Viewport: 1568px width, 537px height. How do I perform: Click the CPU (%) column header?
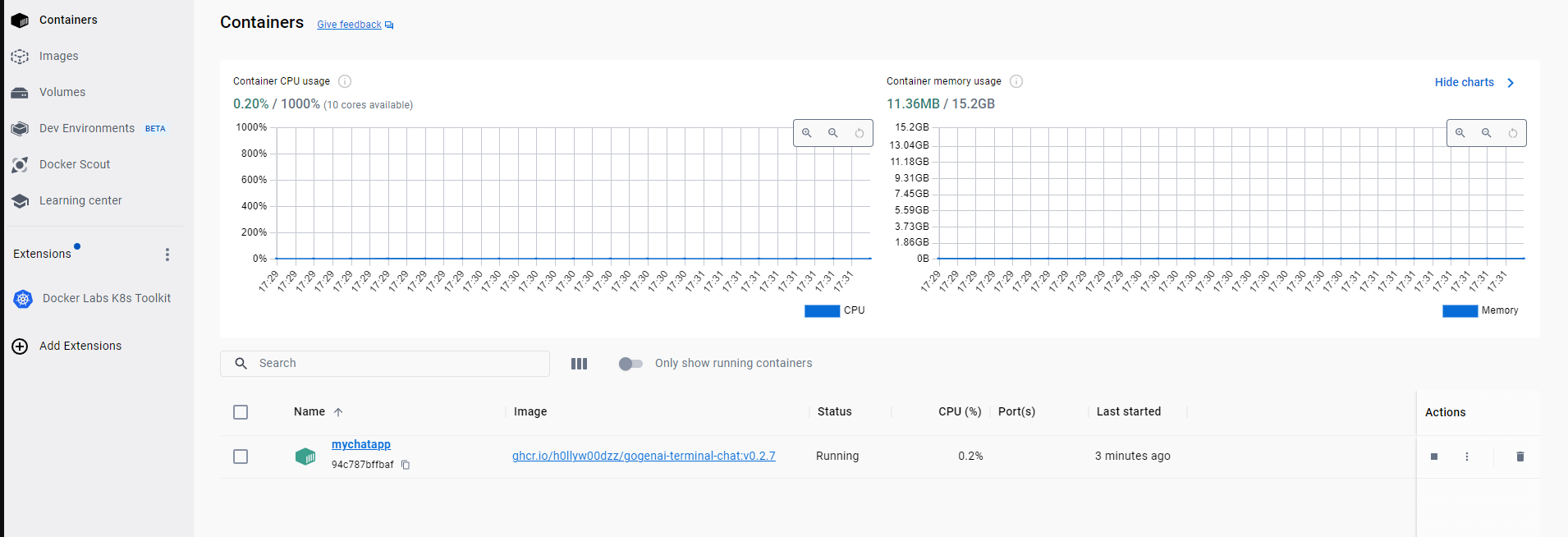960,411
